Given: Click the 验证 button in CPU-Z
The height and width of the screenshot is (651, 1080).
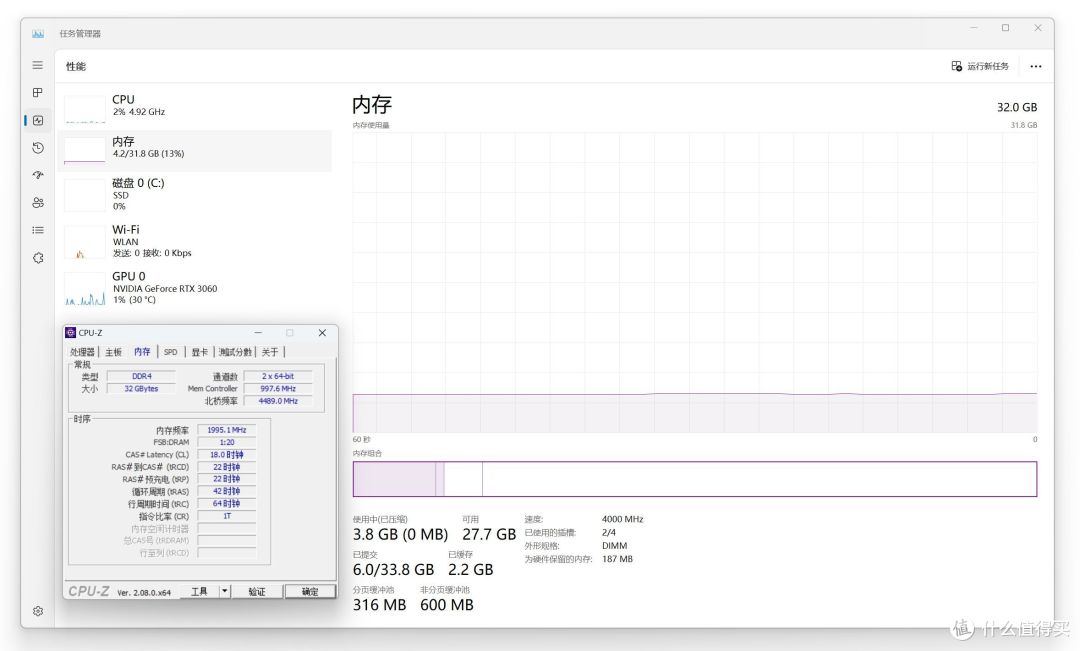Looking at the screenshot, I should [x=258, y=590].
